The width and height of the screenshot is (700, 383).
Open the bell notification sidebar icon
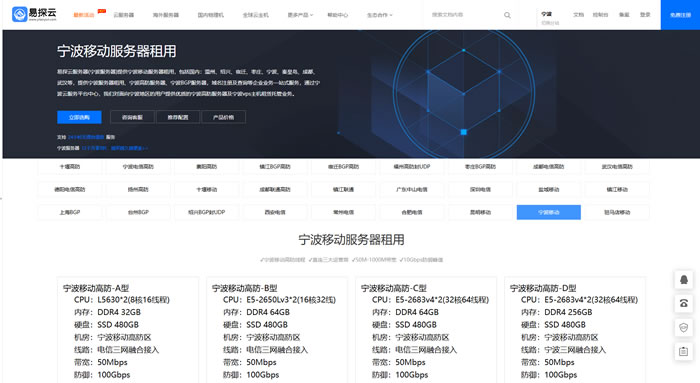coord(683,280)
